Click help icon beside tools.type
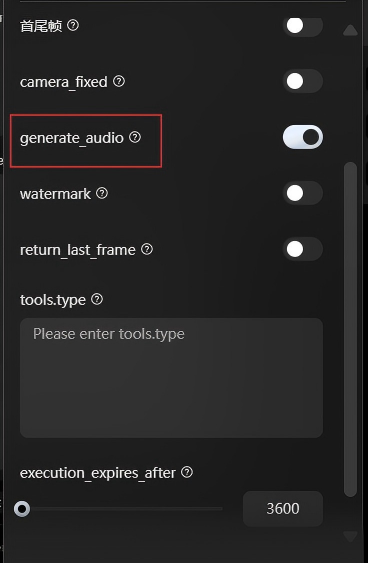Screen dimensions: 368x563 (x=97, y=299)
